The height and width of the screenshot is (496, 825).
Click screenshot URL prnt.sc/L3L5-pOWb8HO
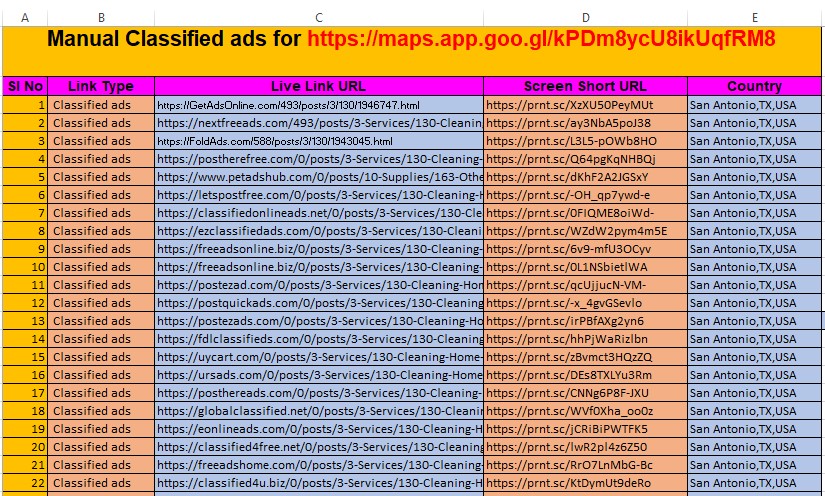tap(571, 141)
